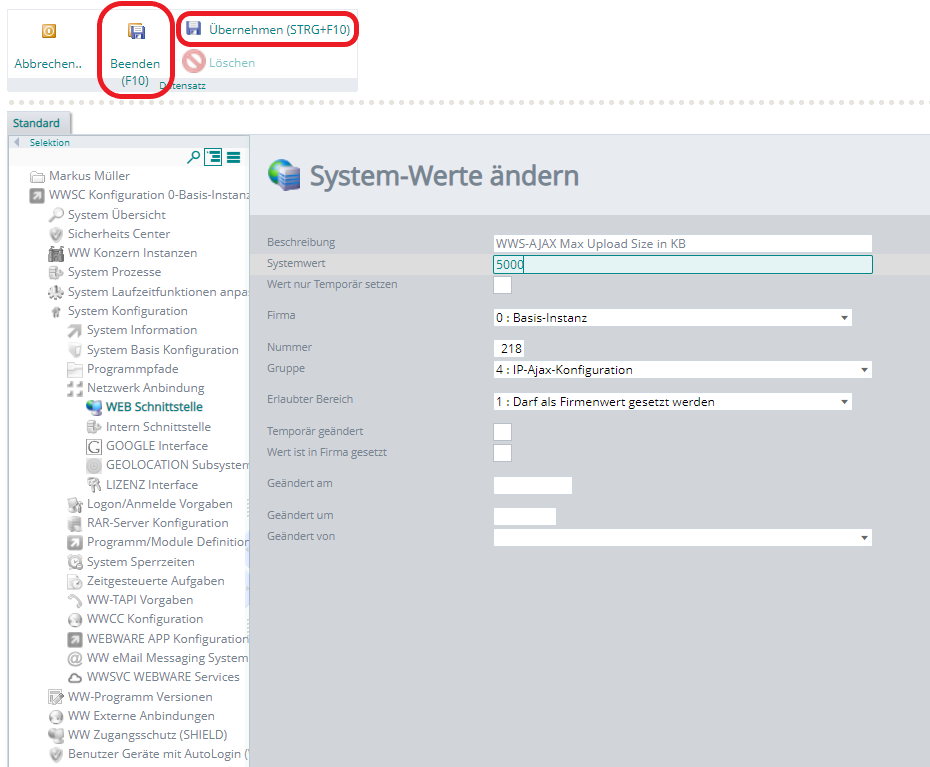Click the Beenden (F10) save icon

tap(136, 32)
